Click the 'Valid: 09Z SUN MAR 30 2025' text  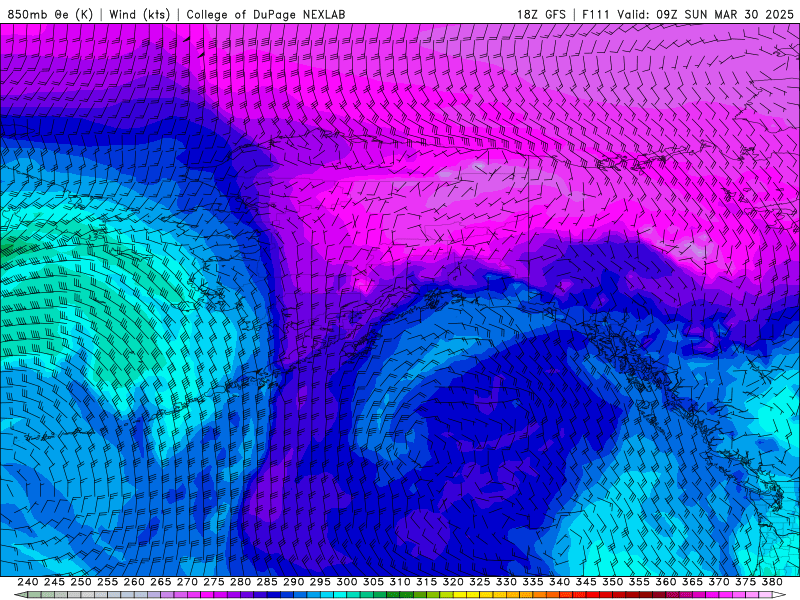[x=705, y=14]
